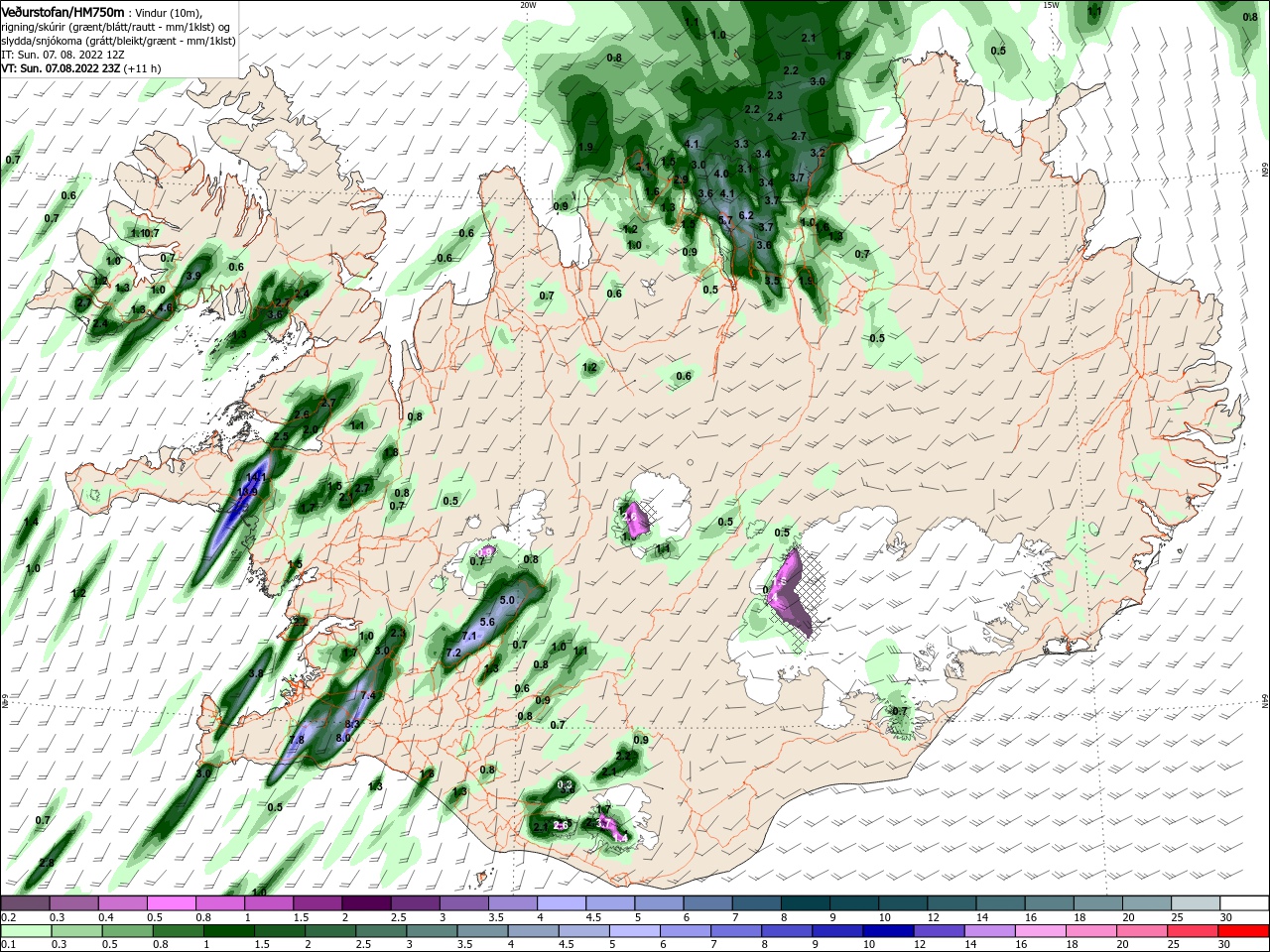Click the 'Vindur (10m),' text in header
1270x952 pixels.
click(167, 13)
